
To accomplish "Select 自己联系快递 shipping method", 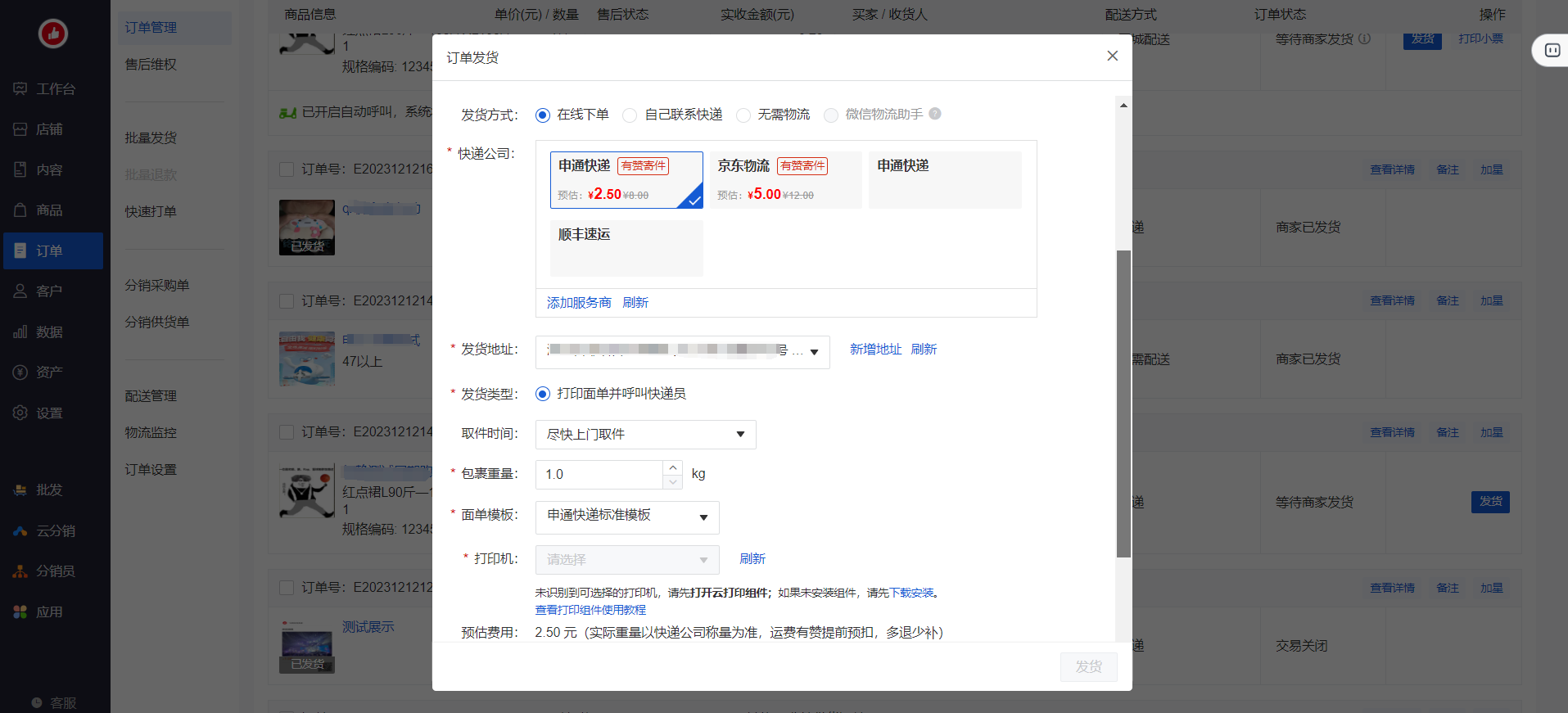I will pos(630,115).
